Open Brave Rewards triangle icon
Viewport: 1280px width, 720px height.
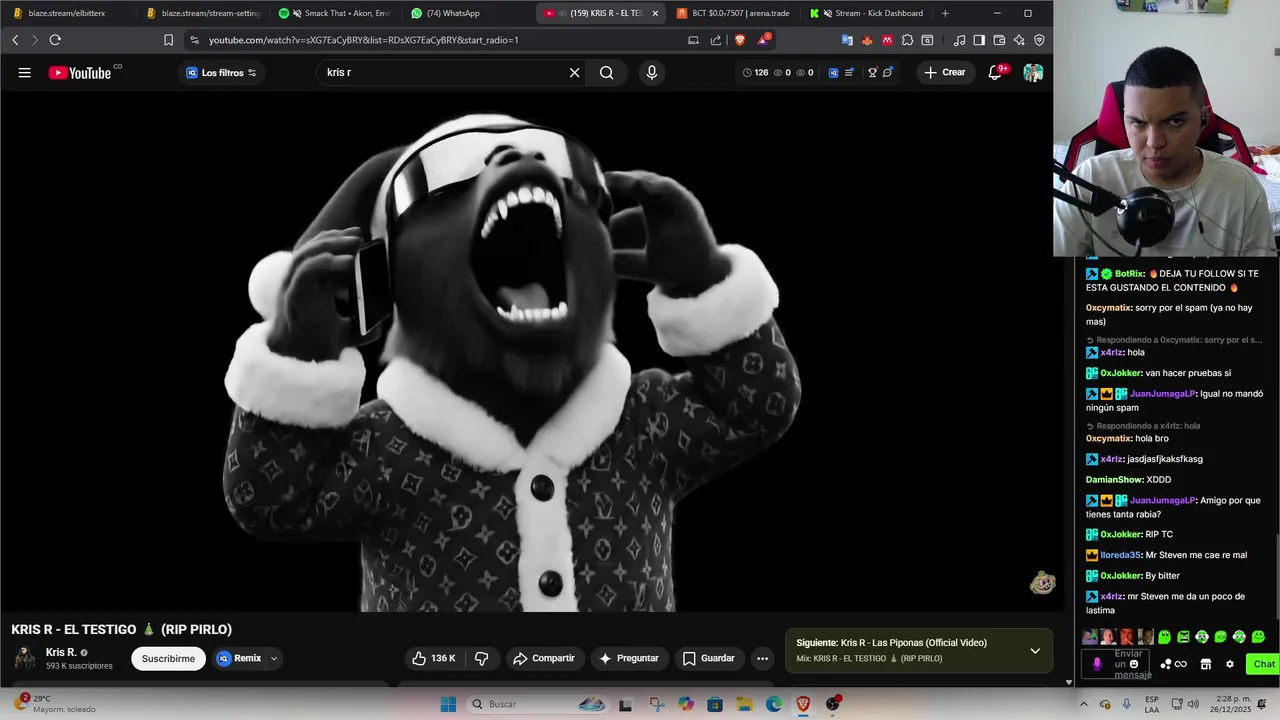click(x=764, y=40)
